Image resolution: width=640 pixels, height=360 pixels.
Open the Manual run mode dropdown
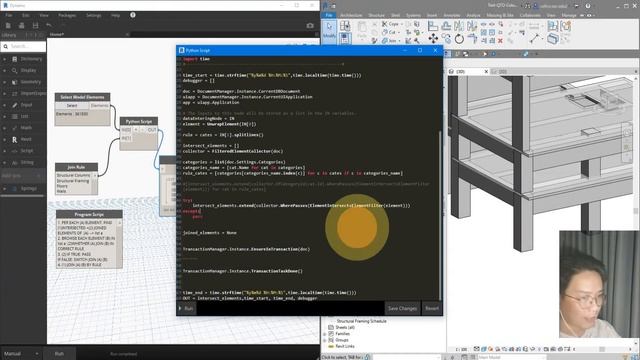pyautogui.click(x=21, y=353)
